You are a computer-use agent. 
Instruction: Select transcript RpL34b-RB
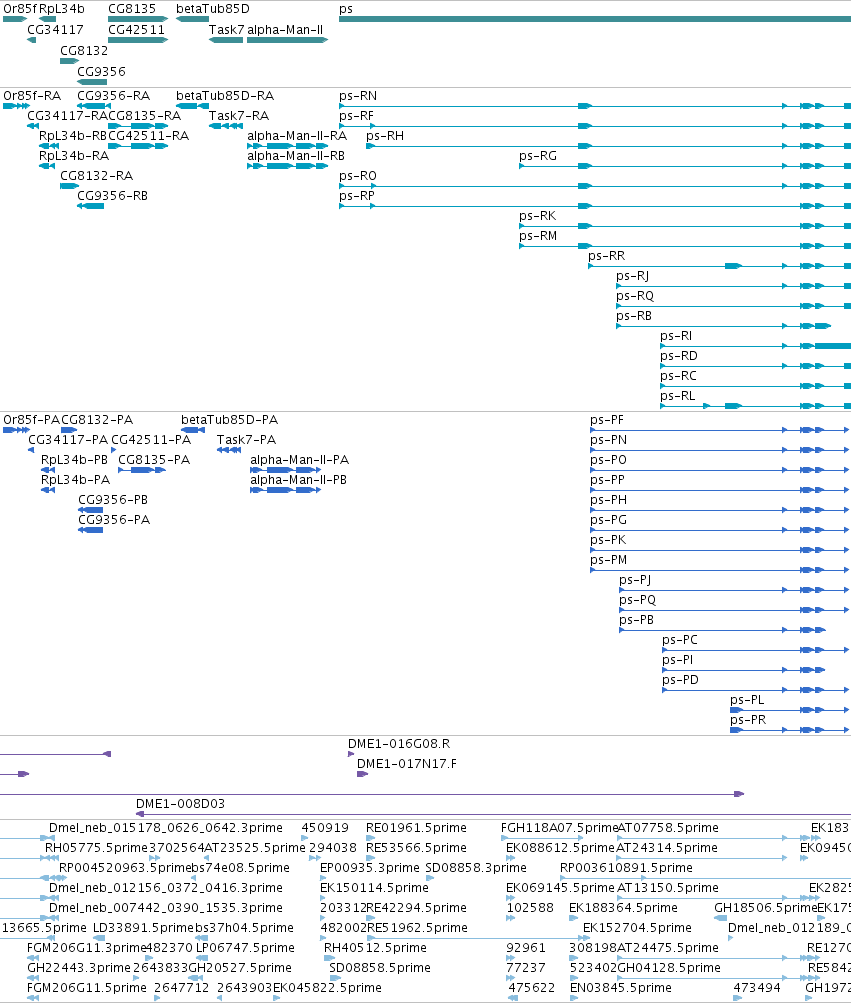pyautogui.click(x=73, y=136)
